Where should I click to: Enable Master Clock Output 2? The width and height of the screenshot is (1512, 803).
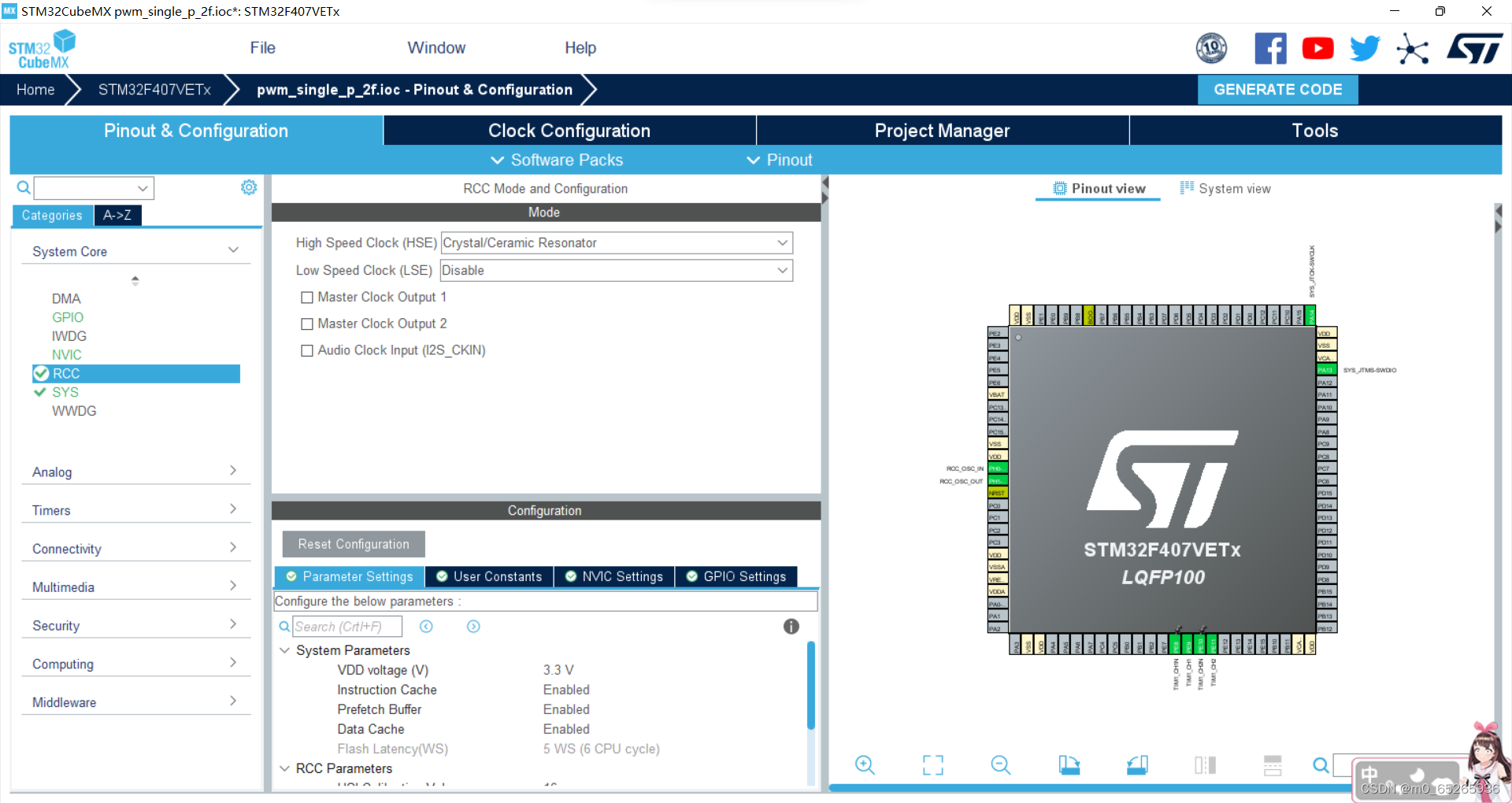pos(307,324)
